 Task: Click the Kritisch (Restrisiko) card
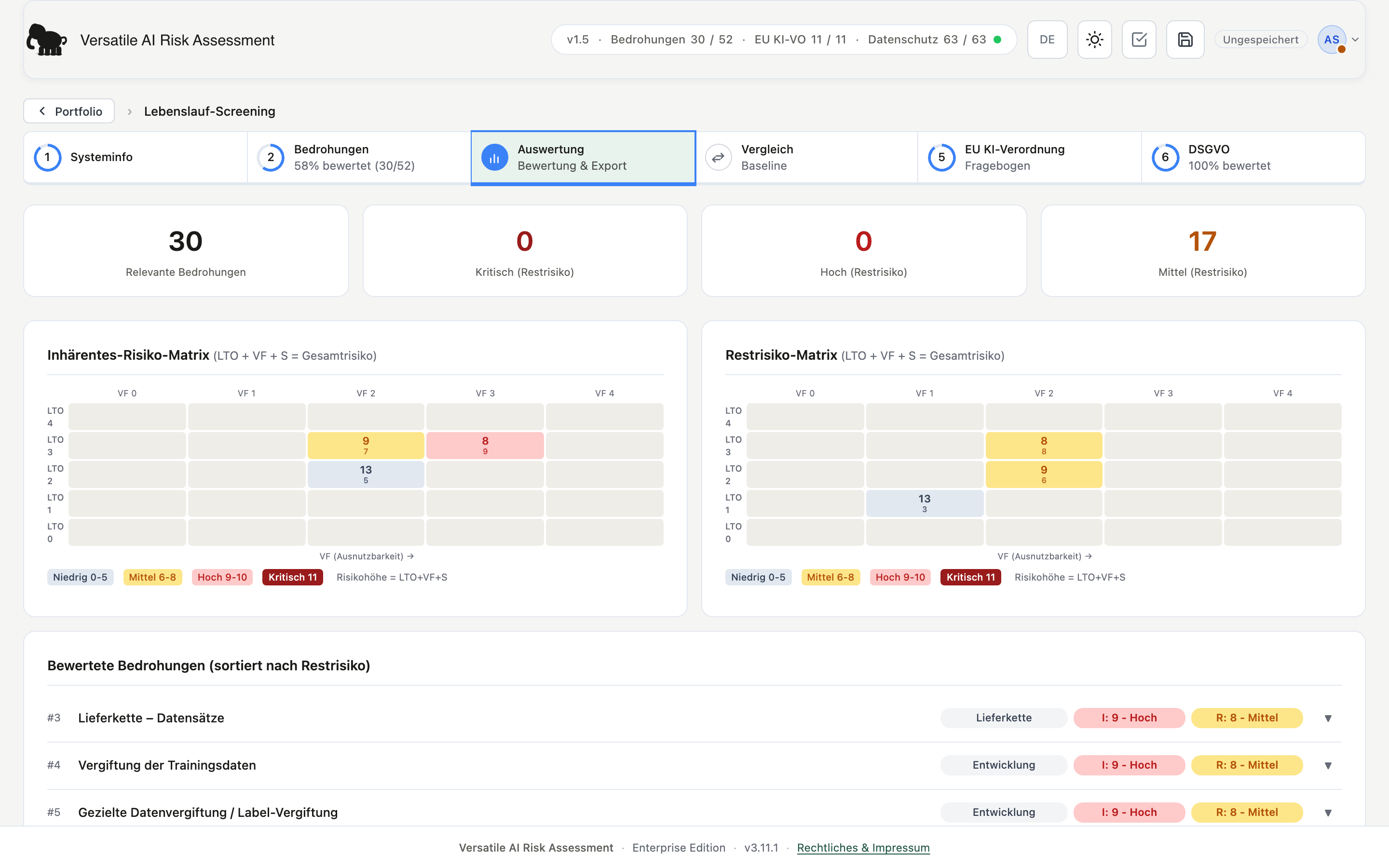click(x=525, y=251)
